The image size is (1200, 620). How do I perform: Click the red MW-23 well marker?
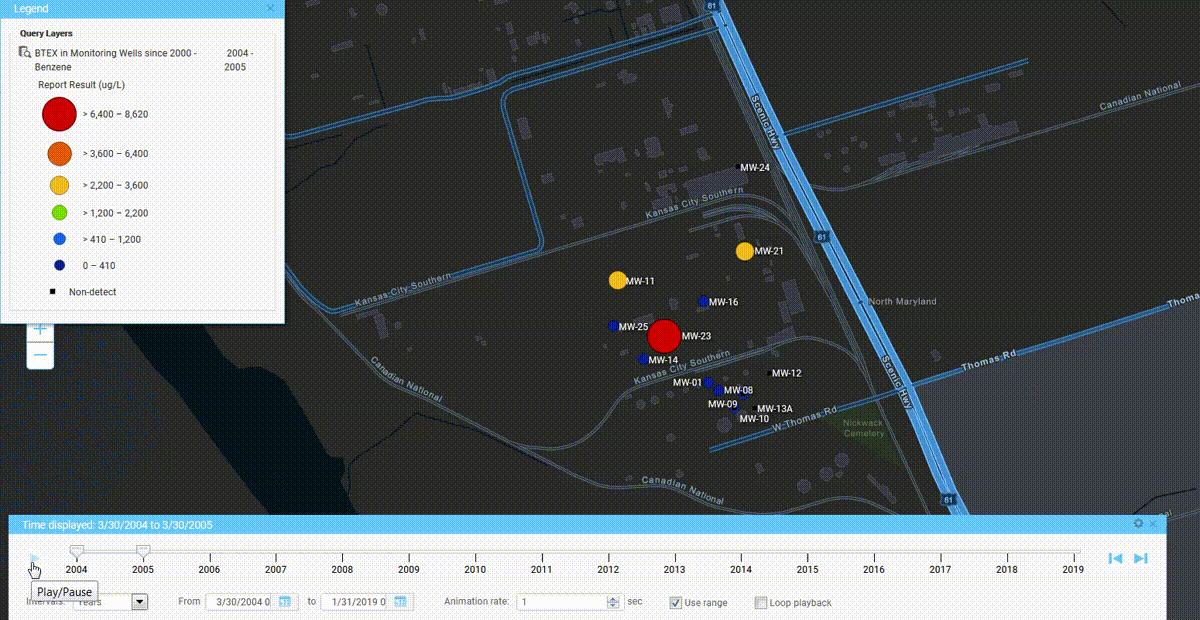pos(663,336)
